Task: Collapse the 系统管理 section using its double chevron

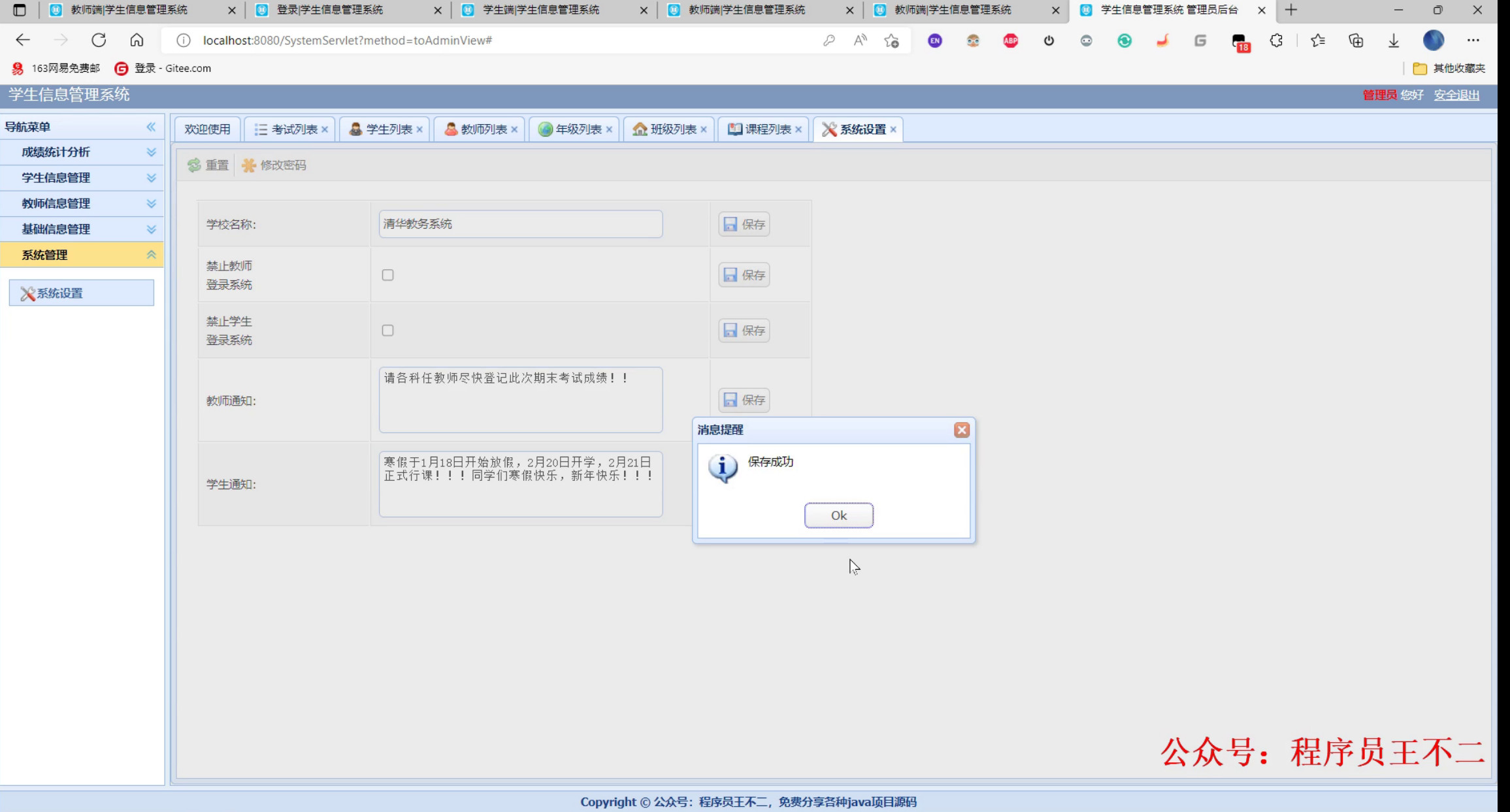Action: coord(152,255)
